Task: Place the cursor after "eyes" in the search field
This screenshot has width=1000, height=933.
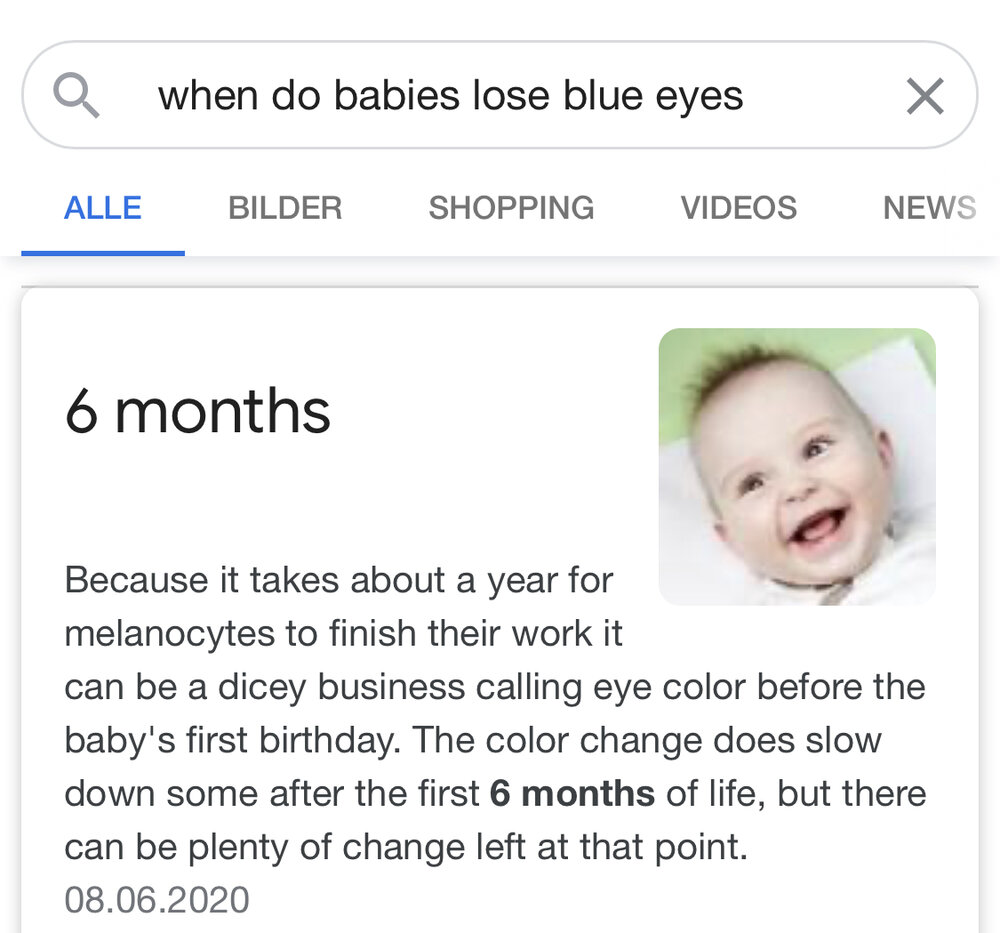Action: pos(745,96)
